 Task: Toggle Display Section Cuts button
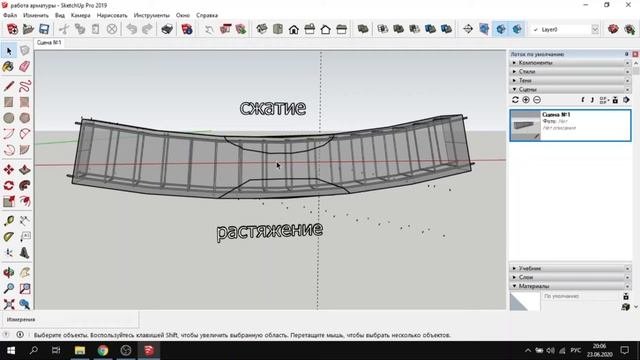click(x=500, y=29)
